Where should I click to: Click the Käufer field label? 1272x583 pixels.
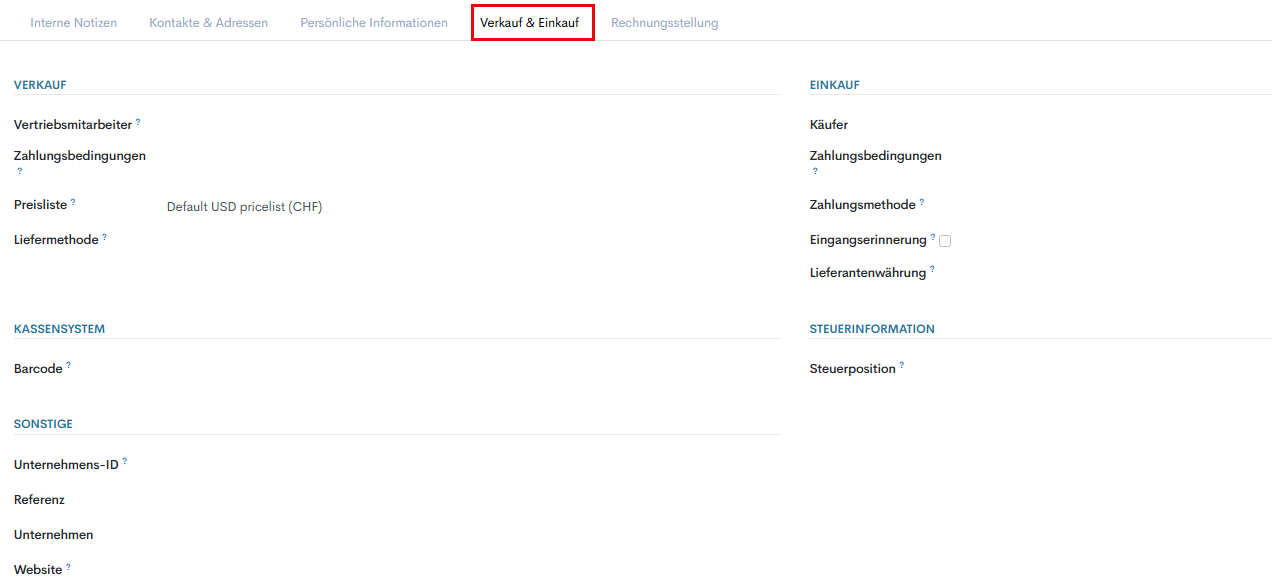click(829, 125)
